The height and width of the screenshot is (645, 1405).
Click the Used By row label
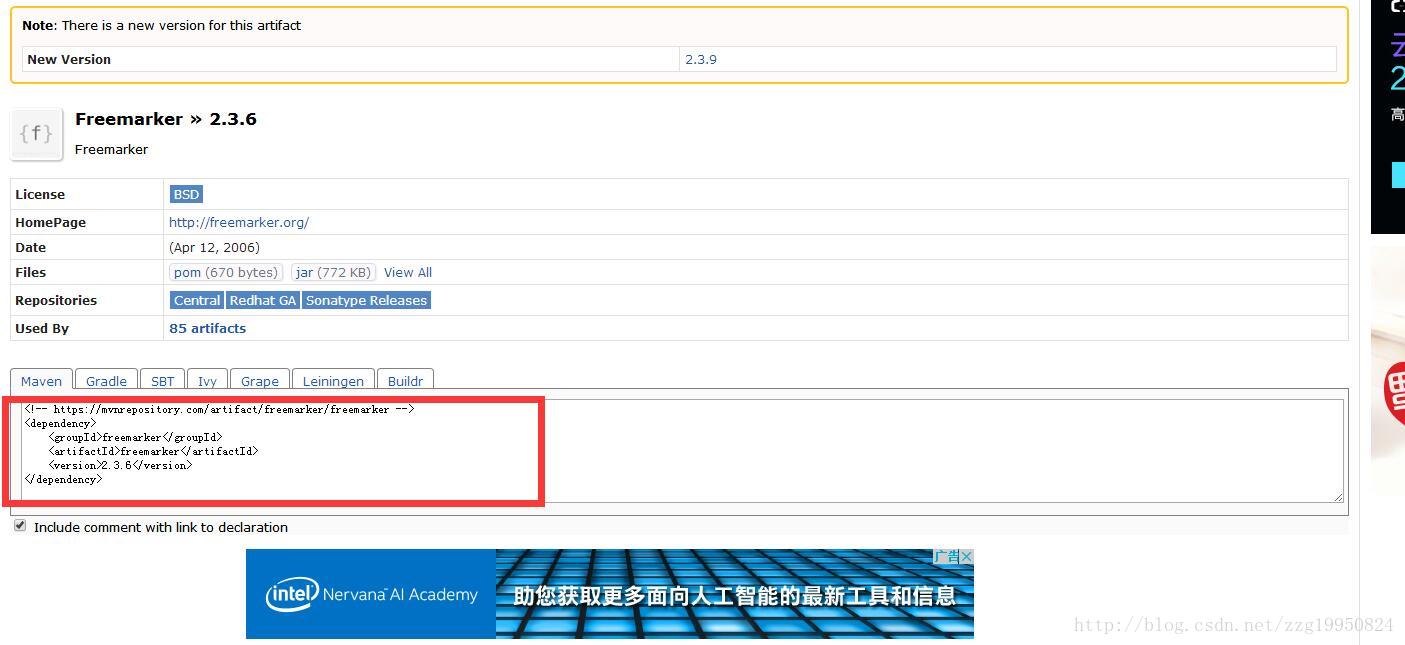click(x=42, y=328)
